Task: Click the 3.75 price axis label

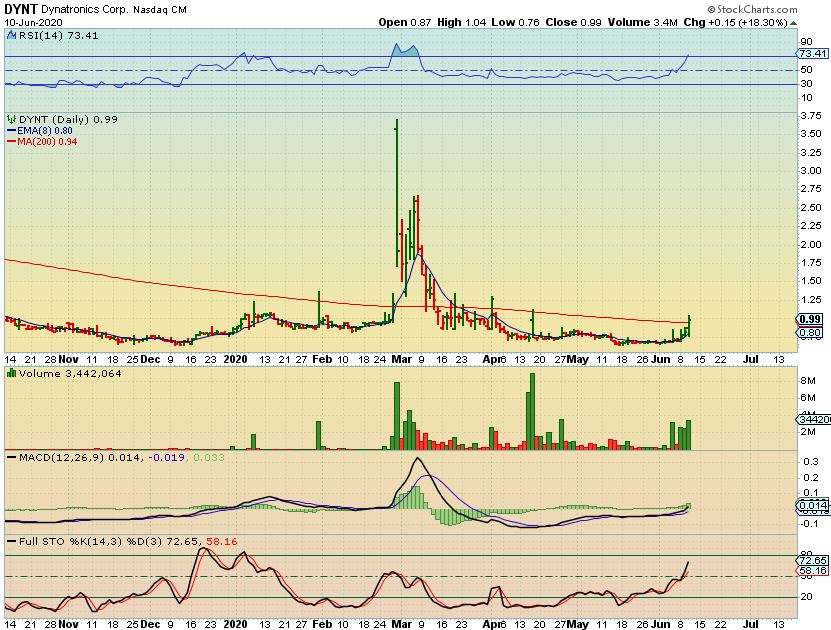Action: click(x=811, y=116)
